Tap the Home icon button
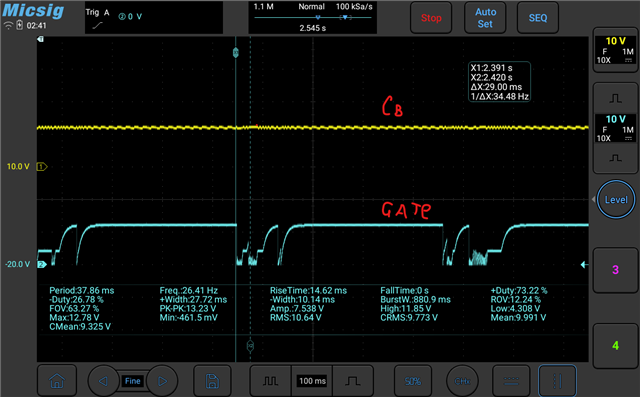Screen dimensions: 640x397 point(57,381)
